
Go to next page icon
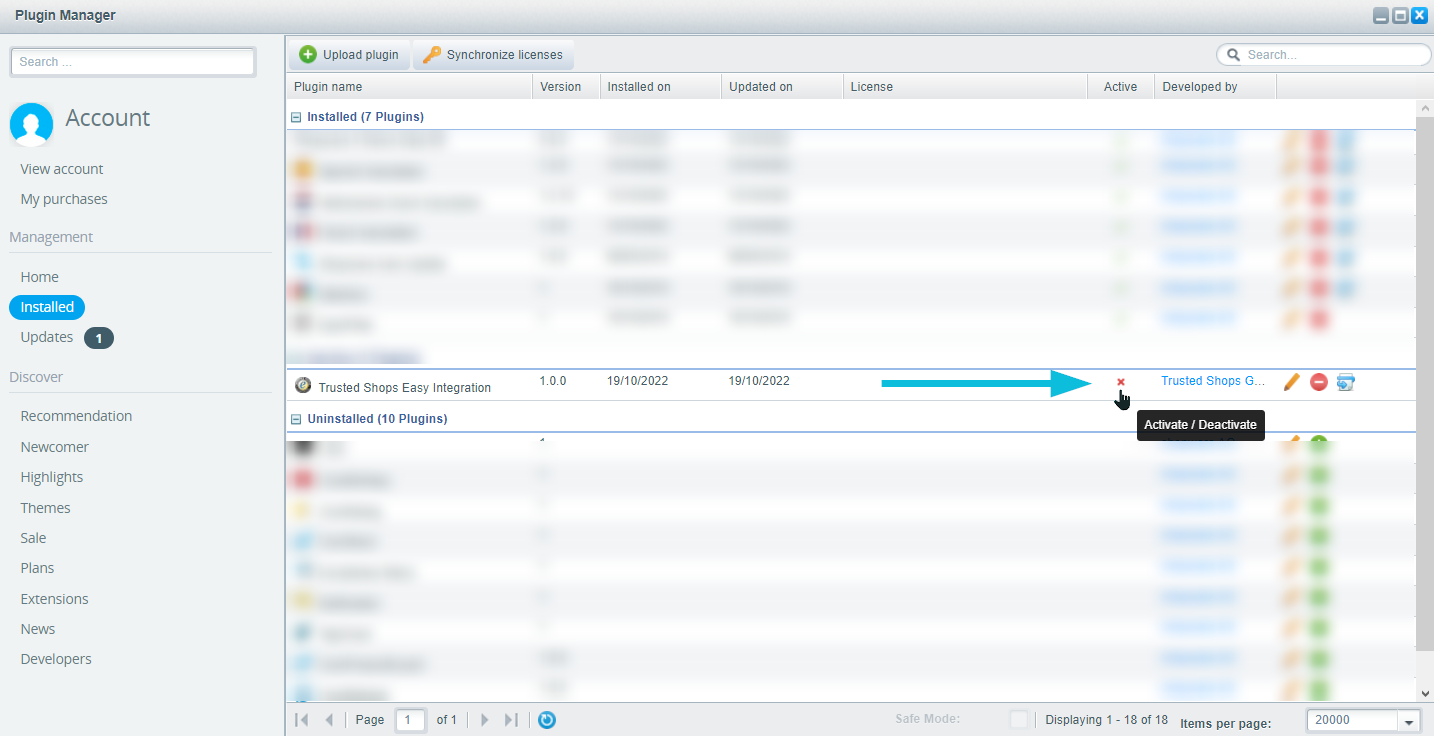click(484, 720)
